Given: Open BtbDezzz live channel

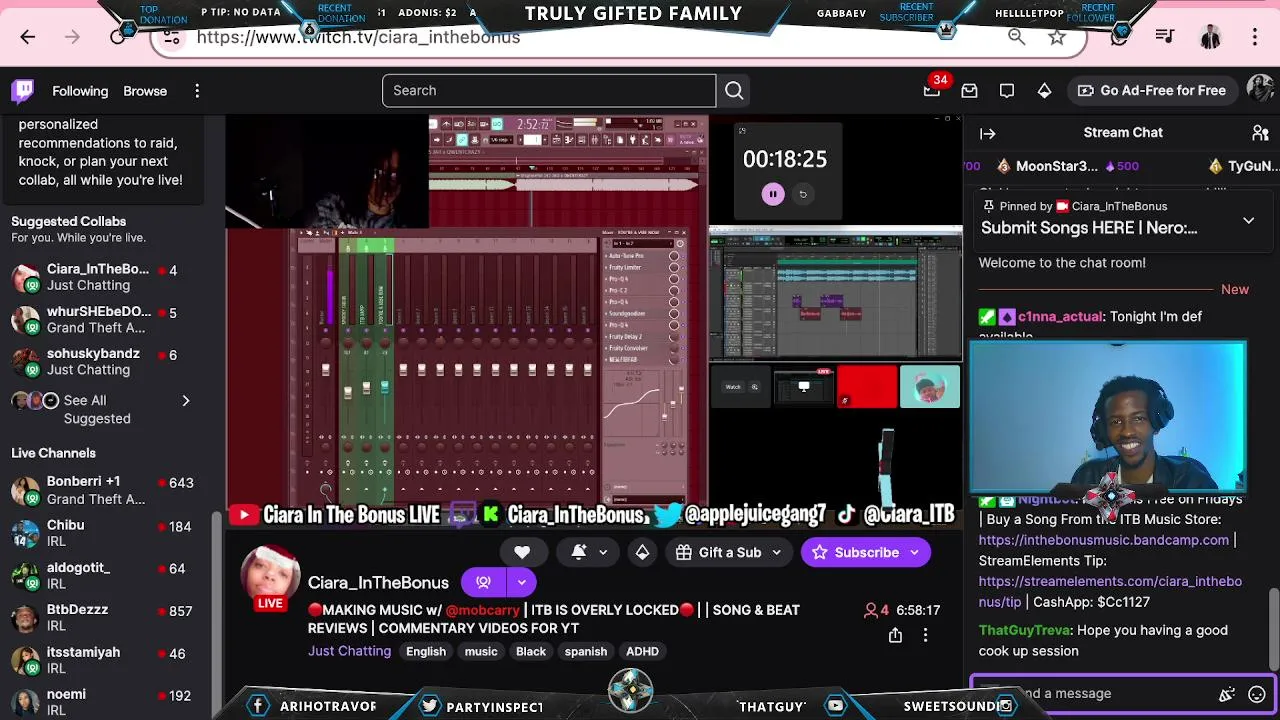Looking at the screenshot, I should [x=100, y=618].
